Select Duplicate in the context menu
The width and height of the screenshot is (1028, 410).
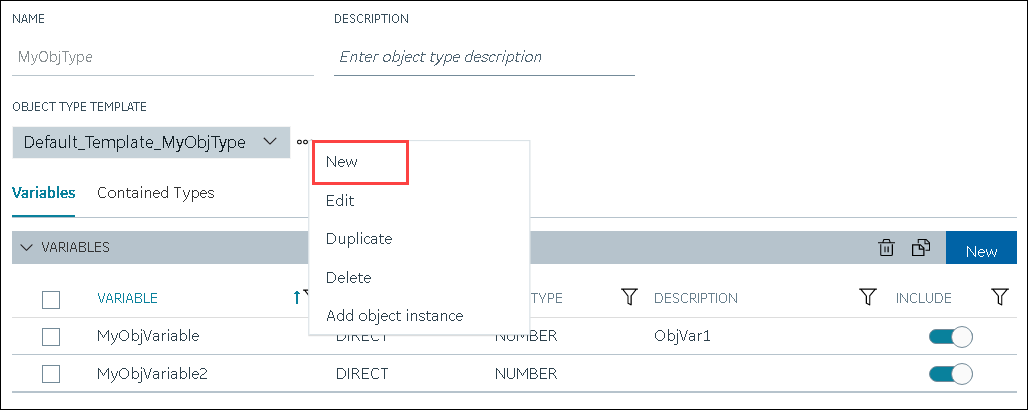click(x=359, y=239)
